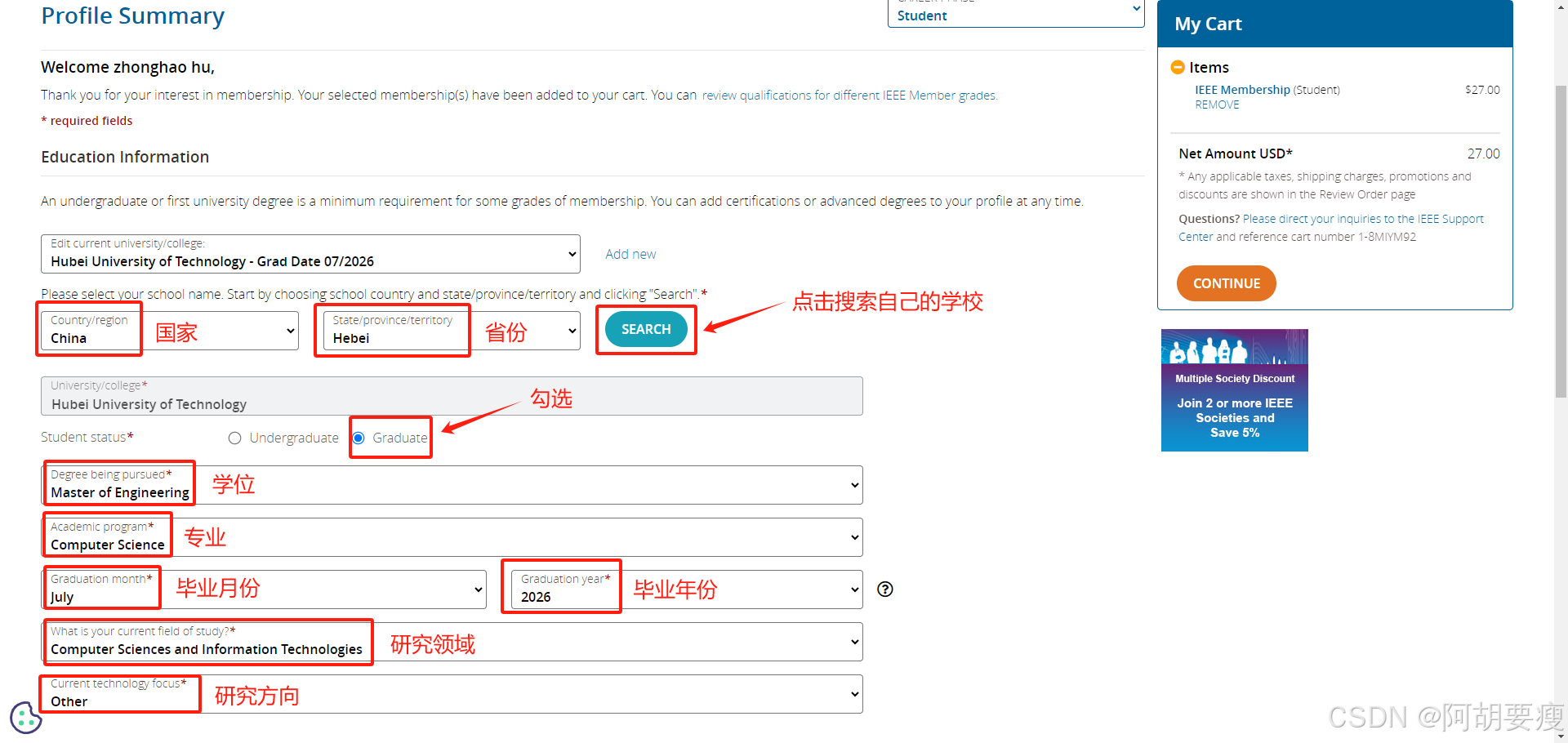Image resolution: width=1568 pixels, height=743 pixels.
Task: Click REMOVE under IEEE Membership
Action: pyautogui.click(x=1217, y=105)
